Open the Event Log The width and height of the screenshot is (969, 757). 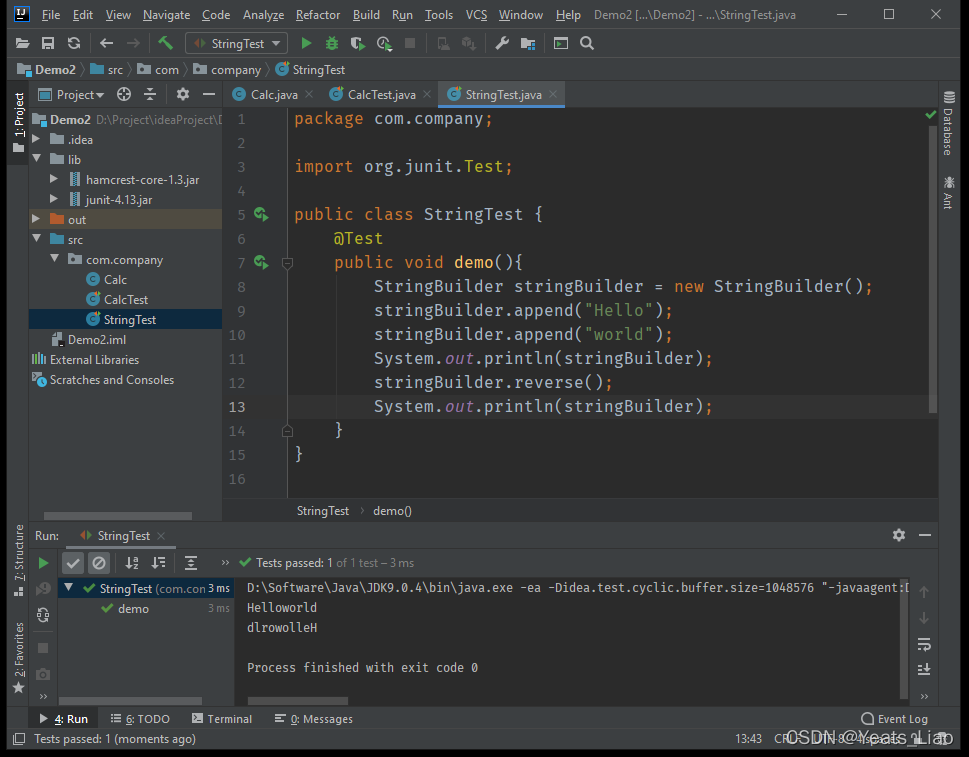click(894, 719)
